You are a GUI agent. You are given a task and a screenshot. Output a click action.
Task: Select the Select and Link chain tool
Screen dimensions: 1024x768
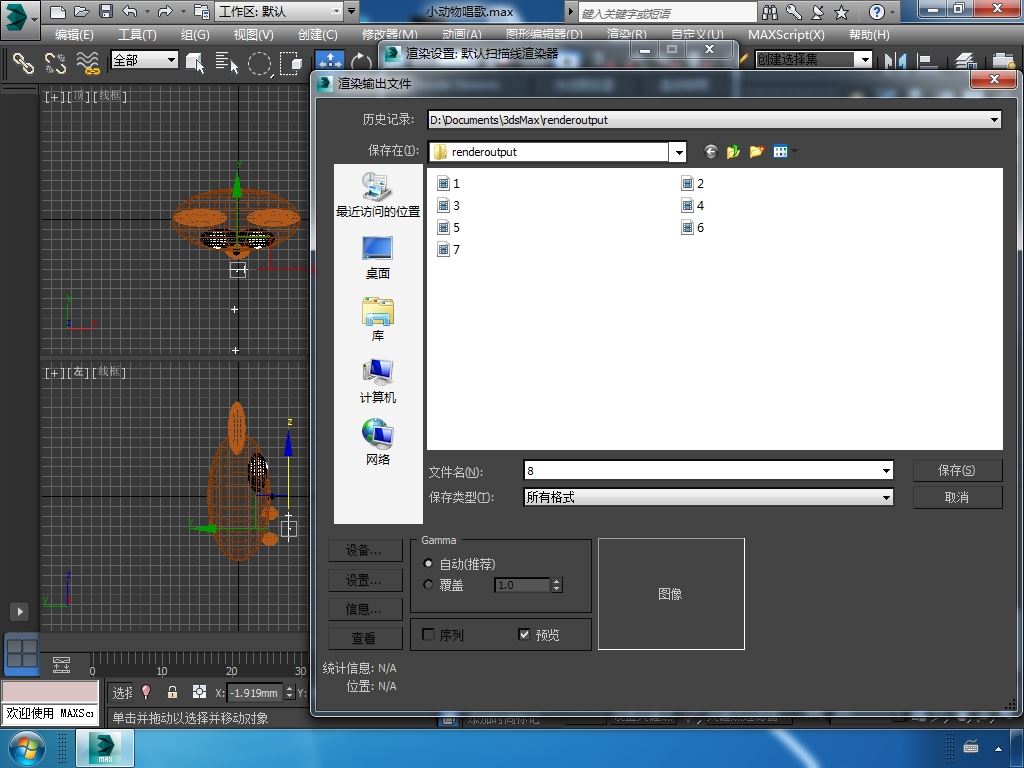[x=23, y=63]
